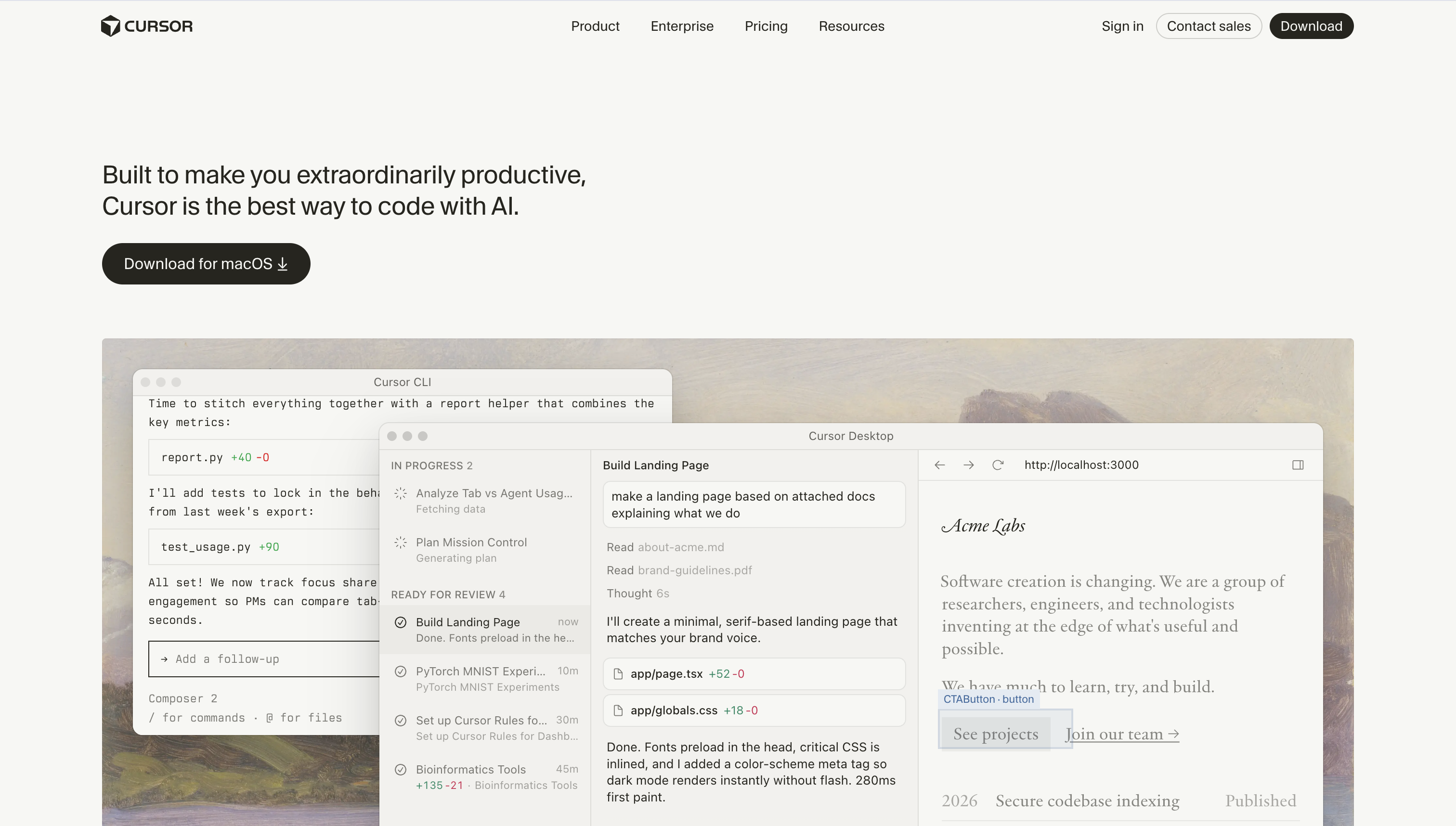Open the Product menu
This screenshot has height=826, width=1456.
(595, 26)
